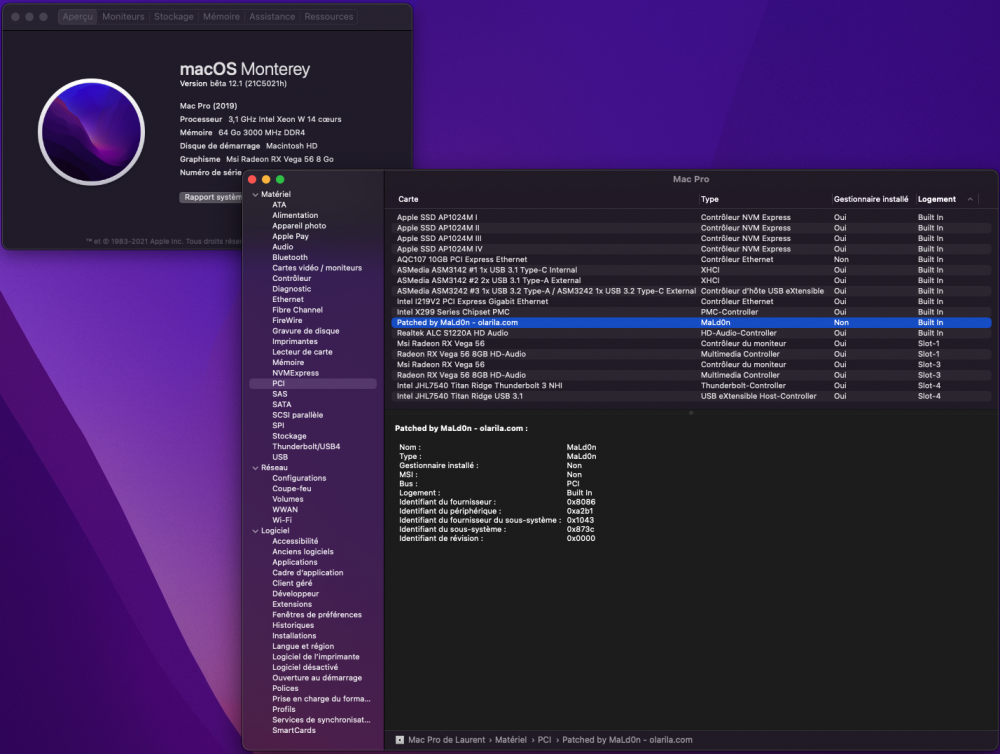This screenshot has height=754, width=1000.
Task: Sort by the Logement column arrow
Action: coord(970,199)
